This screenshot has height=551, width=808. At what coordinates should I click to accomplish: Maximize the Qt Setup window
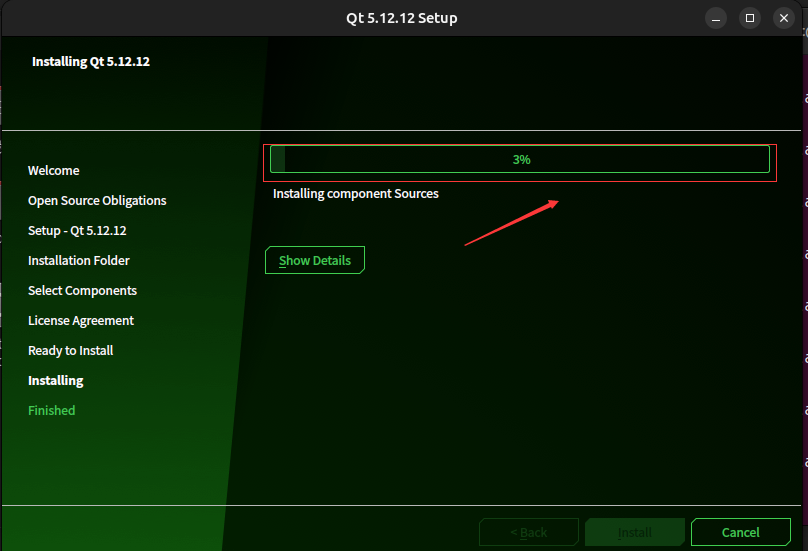pos(750,19)
